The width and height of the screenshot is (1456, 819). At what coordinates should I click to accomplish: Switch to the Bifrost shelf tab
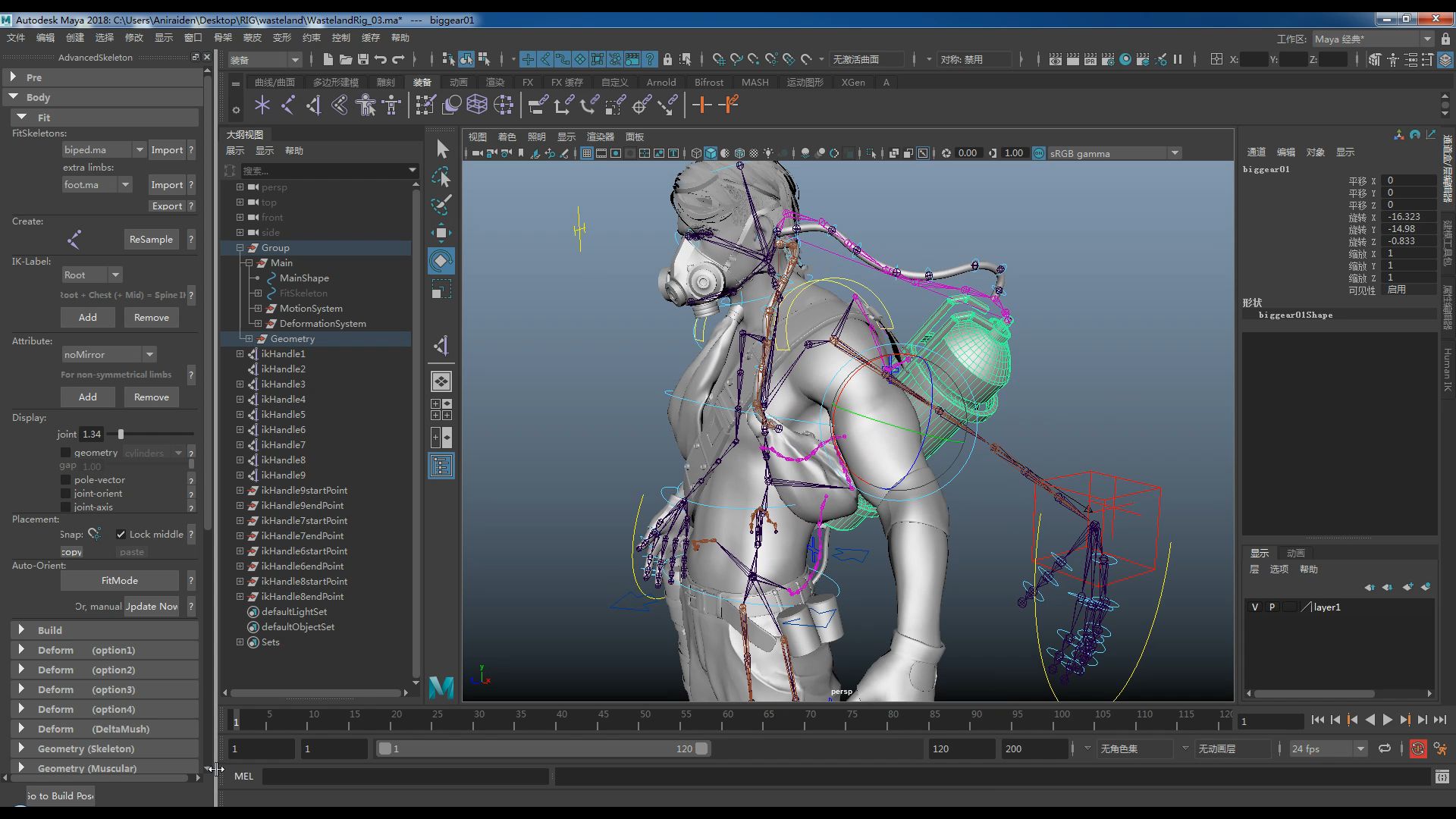pyautogui.click(x=709, y=82)
